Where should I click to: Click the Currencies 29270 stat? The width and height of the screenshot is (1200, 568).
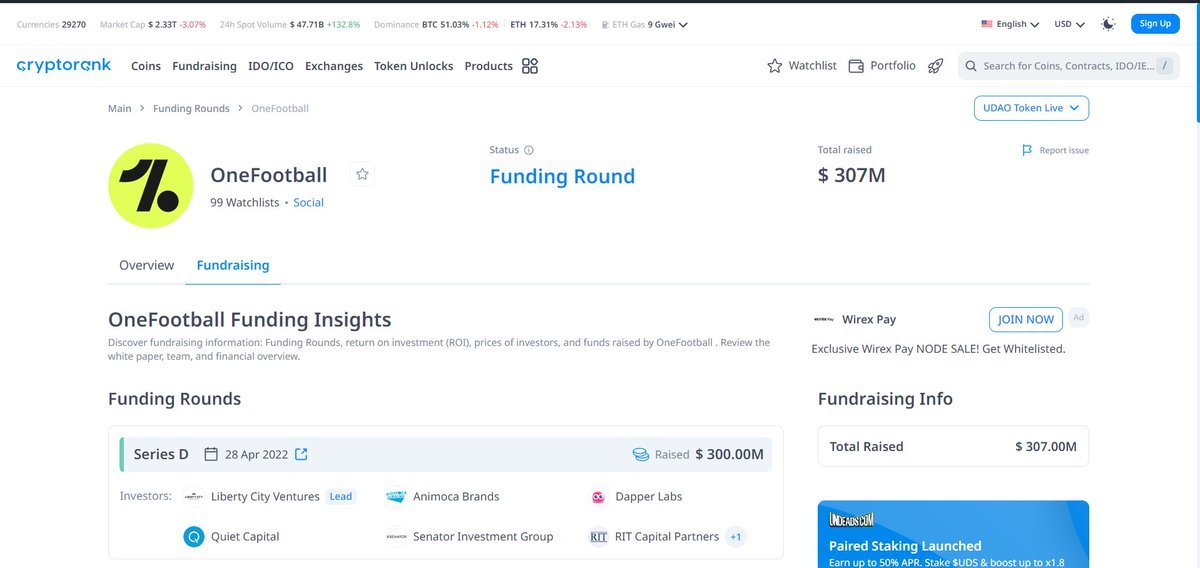click(51, 24)
